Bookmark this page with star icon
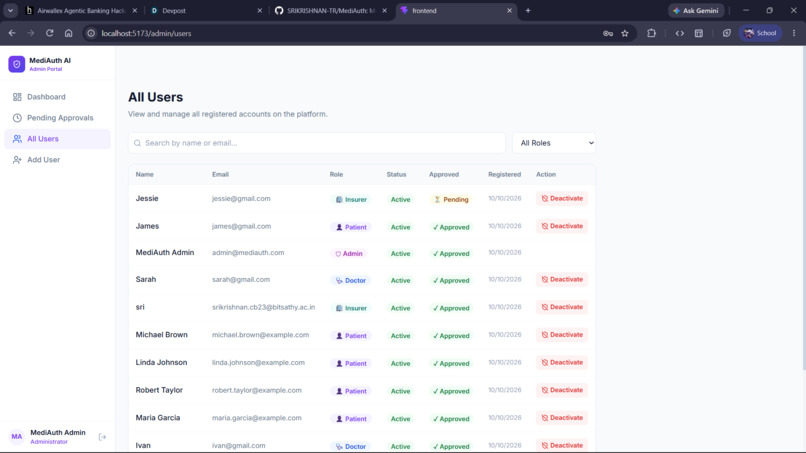This screenshot has width=806, height=453. coord(625,33)
